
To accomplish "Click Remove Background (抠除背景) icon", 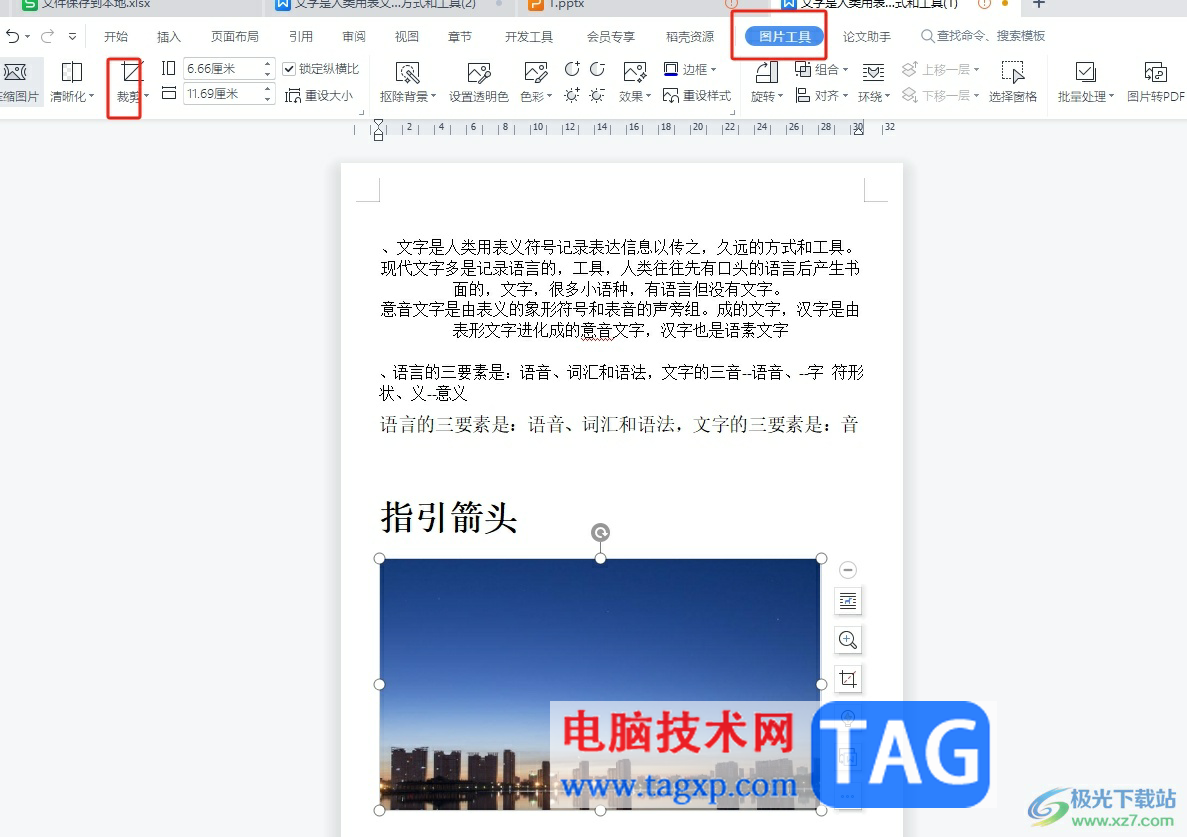I will (x=407, y=73).
